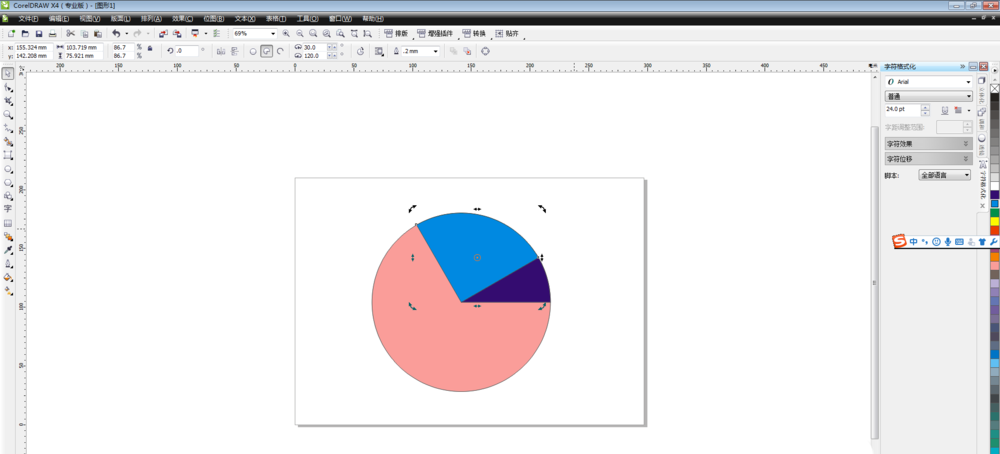Open the 编辑(E) menu
1000x454 pixels.
[x=59, y=18]
